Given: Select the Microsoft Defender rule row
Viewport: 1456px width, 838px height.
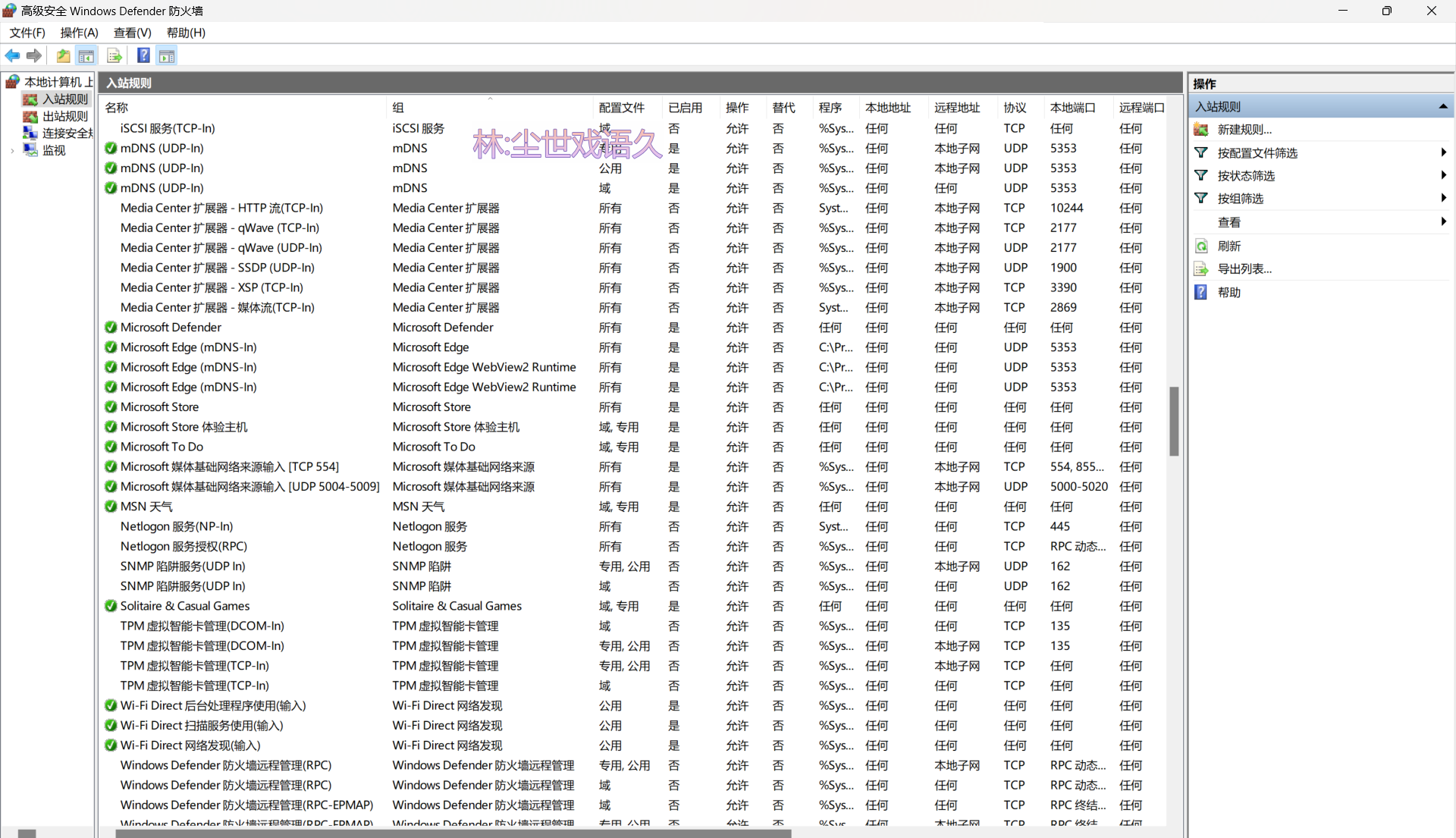Looking at the screenshot, I should click(x=171, y=328).
